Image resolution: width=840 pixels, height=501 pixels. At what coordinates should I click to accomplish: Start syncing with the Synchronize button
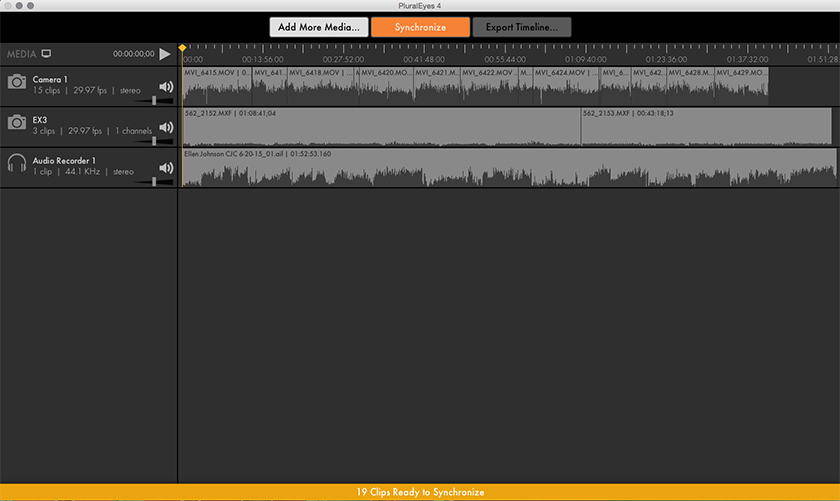419,27
